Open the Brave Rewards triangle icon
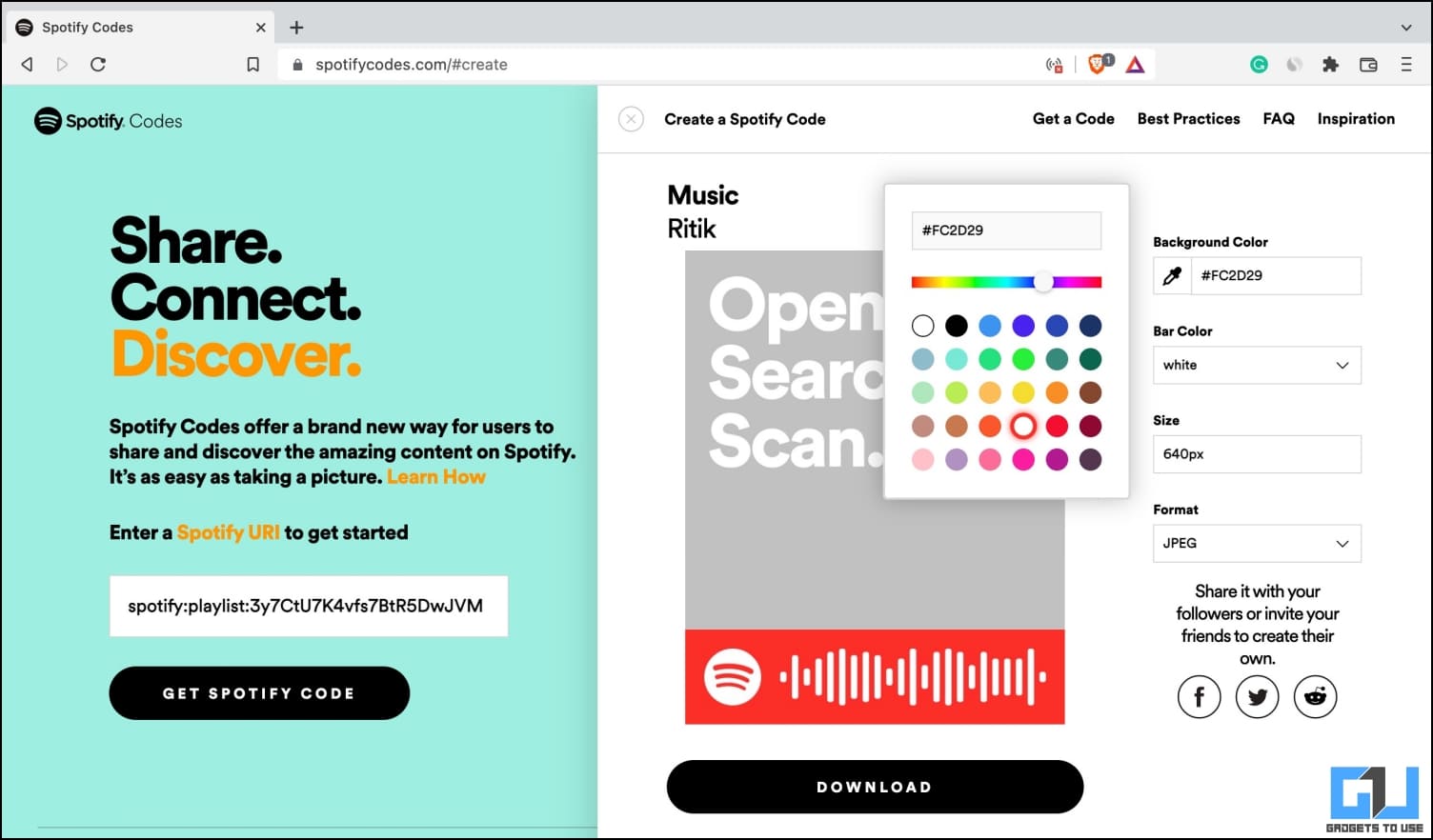 coord(1135,65)
